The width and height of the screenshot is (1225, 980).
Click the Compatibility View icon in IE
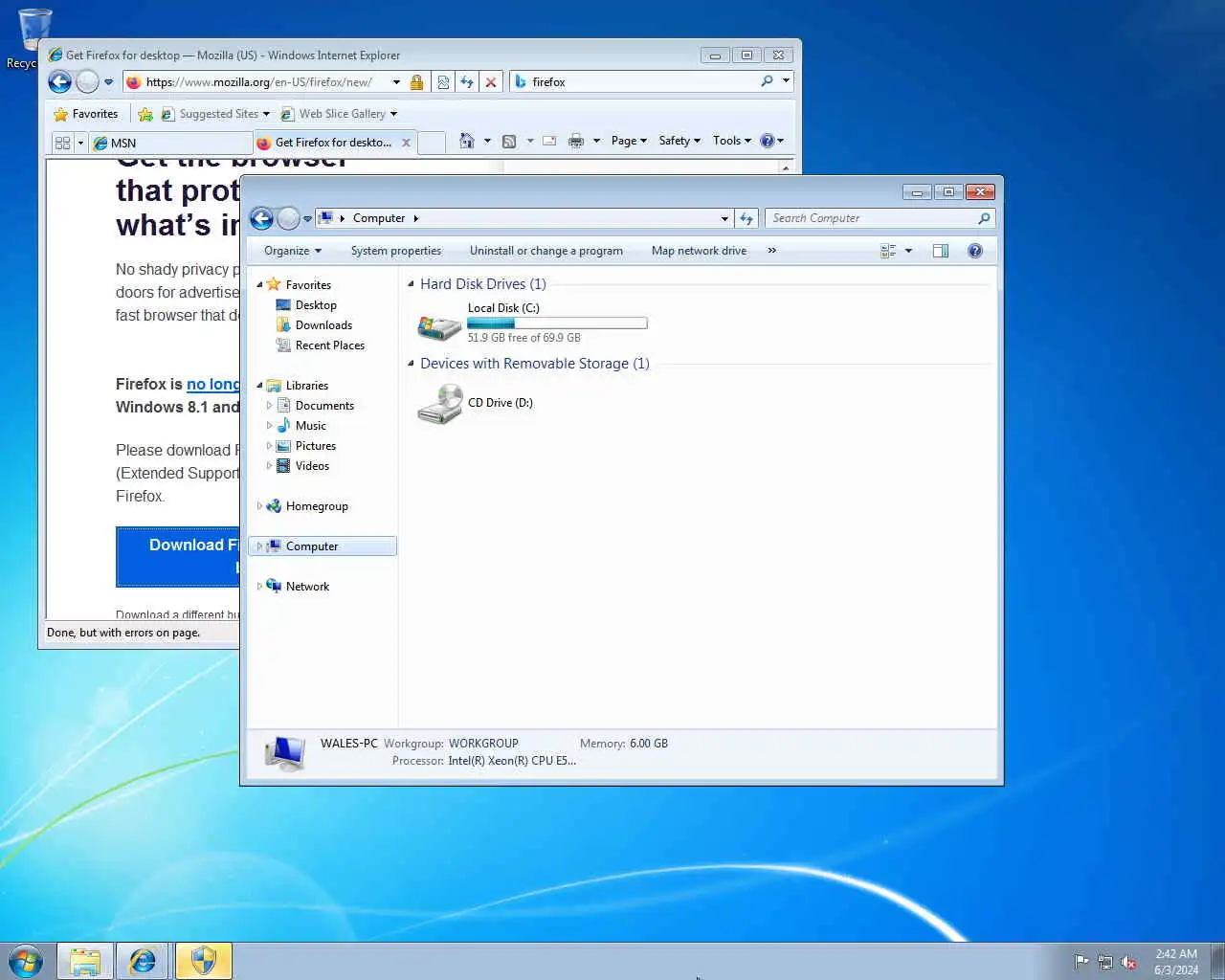point(443,82)
